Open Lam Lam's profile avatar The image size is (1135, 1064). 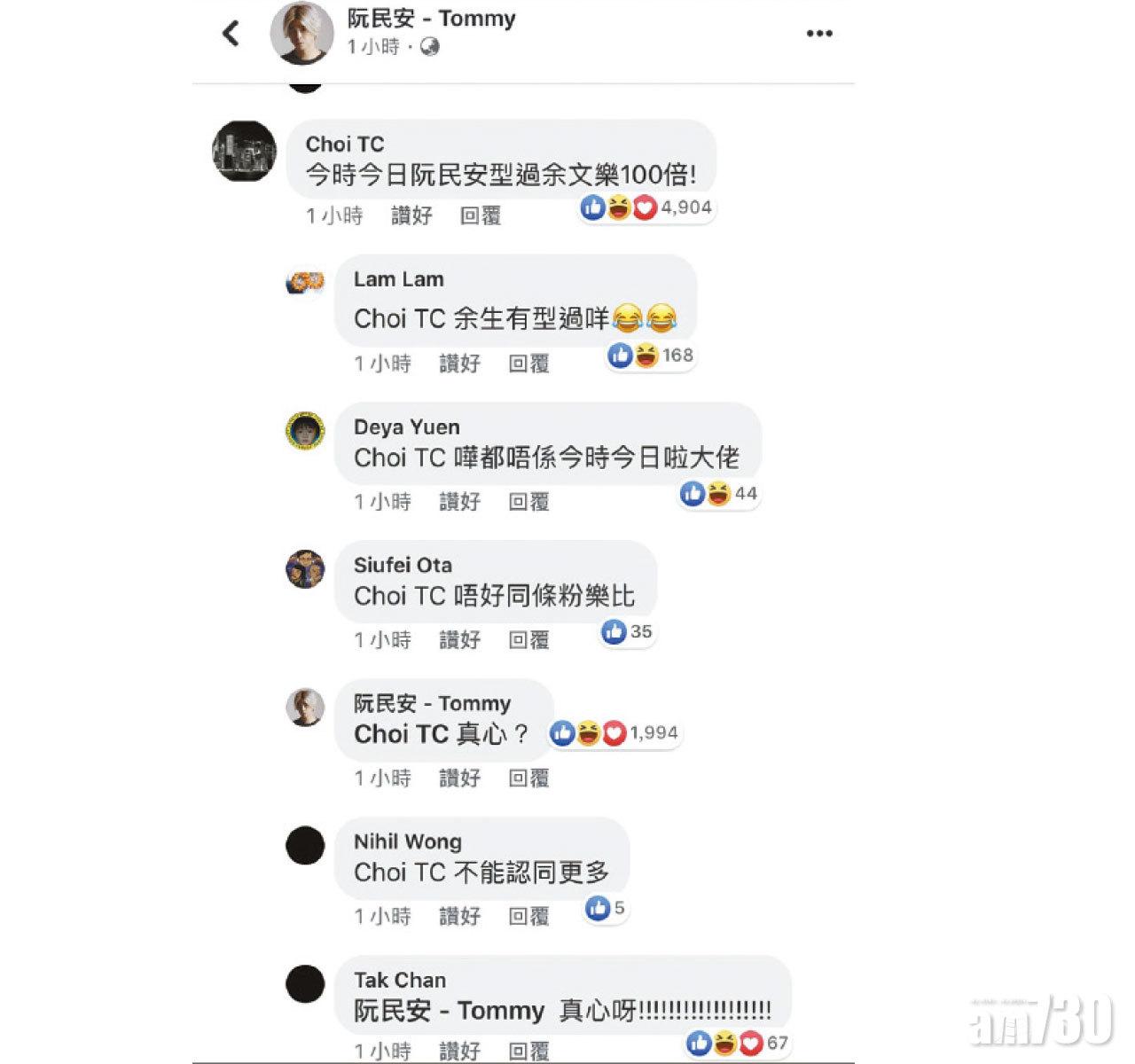click(304, 282)
